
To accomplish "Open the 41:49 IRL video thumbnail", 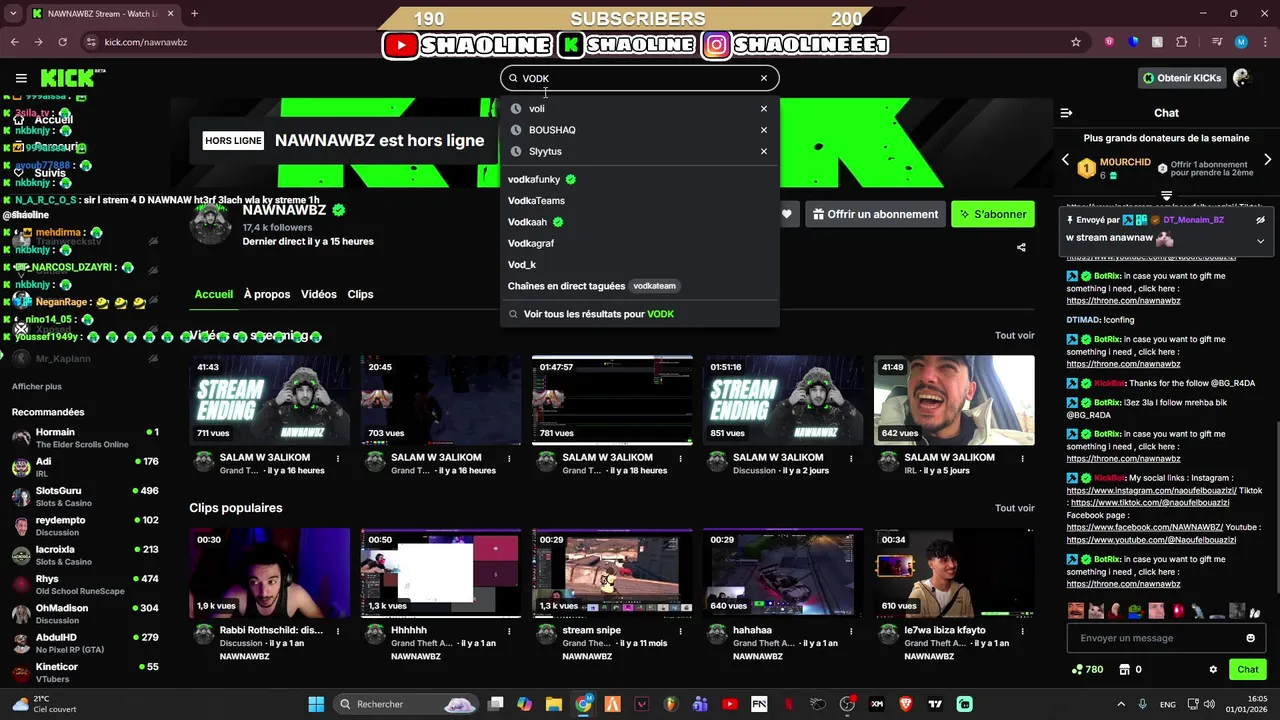I will point(954,400).
